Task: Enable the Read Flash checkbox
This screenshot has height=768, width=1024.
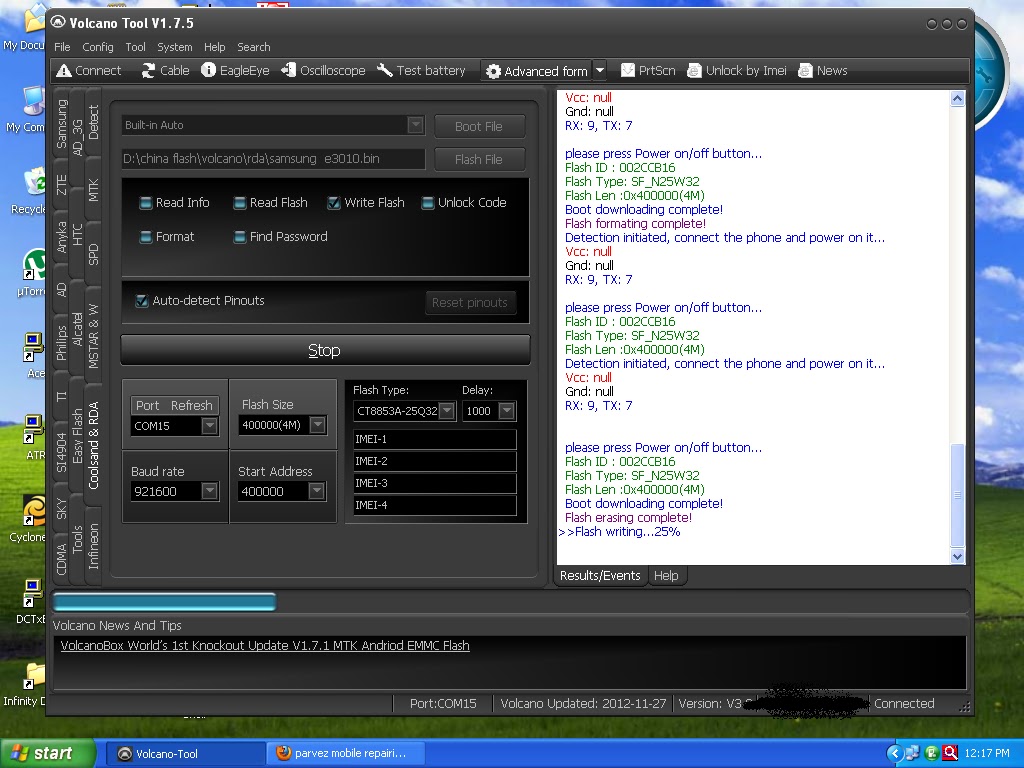Action: 240,203
